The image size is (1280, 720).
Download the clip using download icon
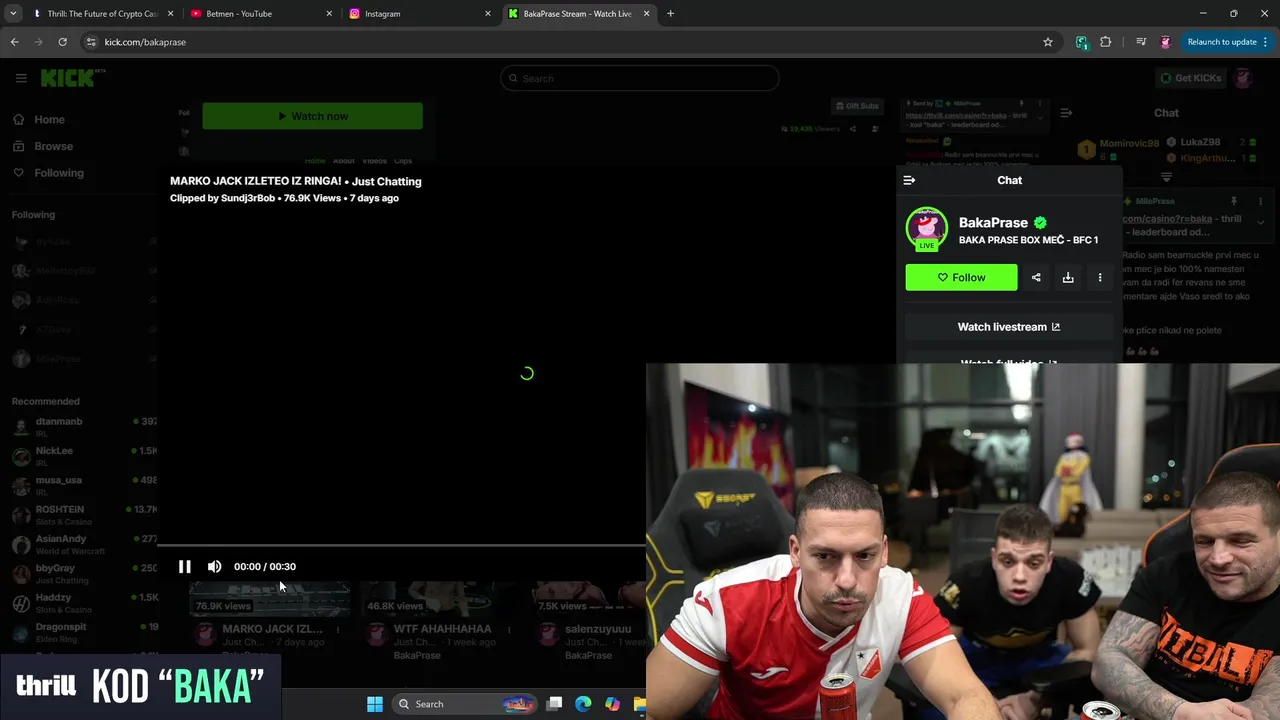pyautogui.click(x=1068, y=277)
